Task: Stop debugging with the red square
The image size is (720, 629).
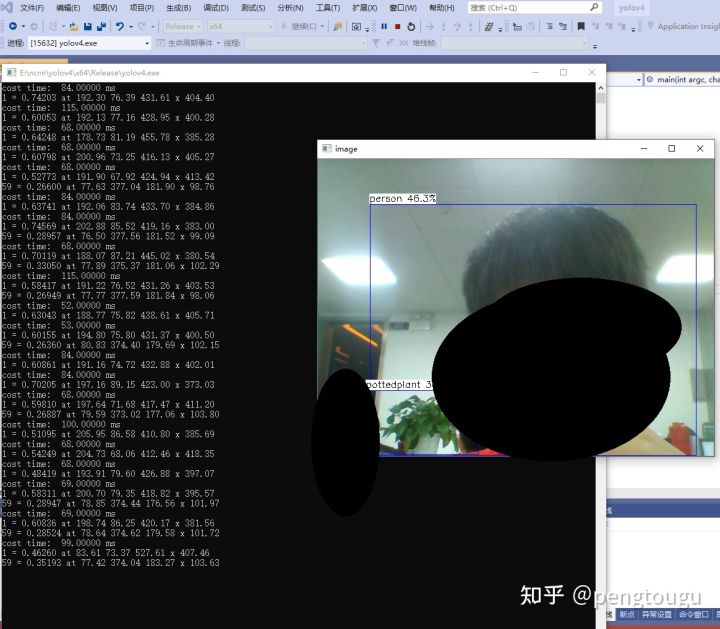Action: 398,27
